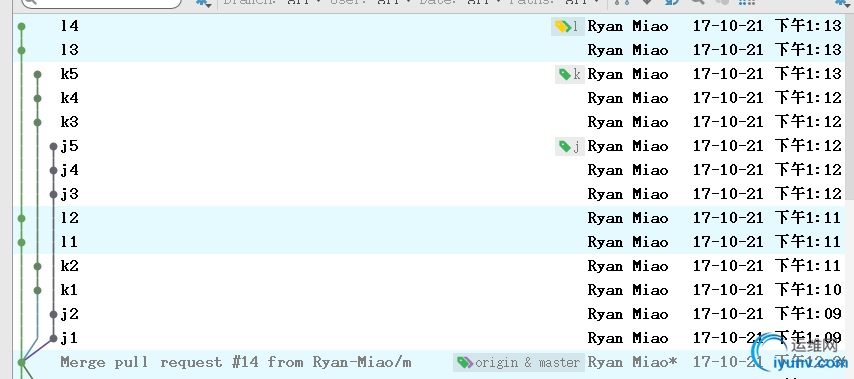Click the graph node dot for commit l1
The height and width of the screenshot is (379, 854).
point(21,242)
